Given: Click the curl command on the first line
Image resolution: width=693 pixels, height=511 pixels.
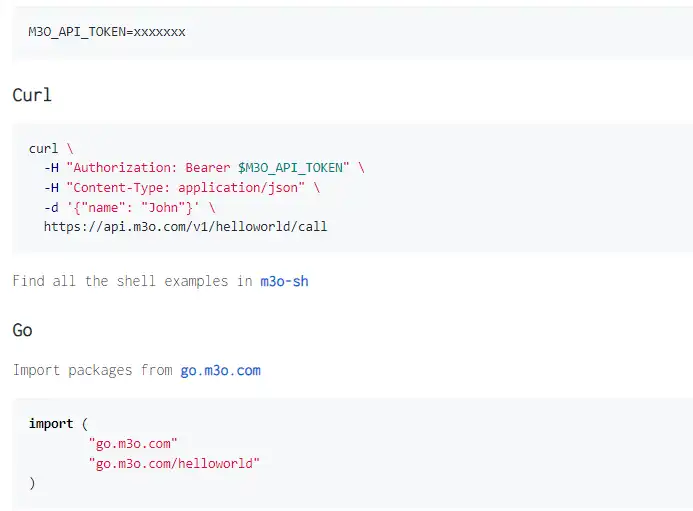Looking at the screenshot, I should click(x=43, y=148).
